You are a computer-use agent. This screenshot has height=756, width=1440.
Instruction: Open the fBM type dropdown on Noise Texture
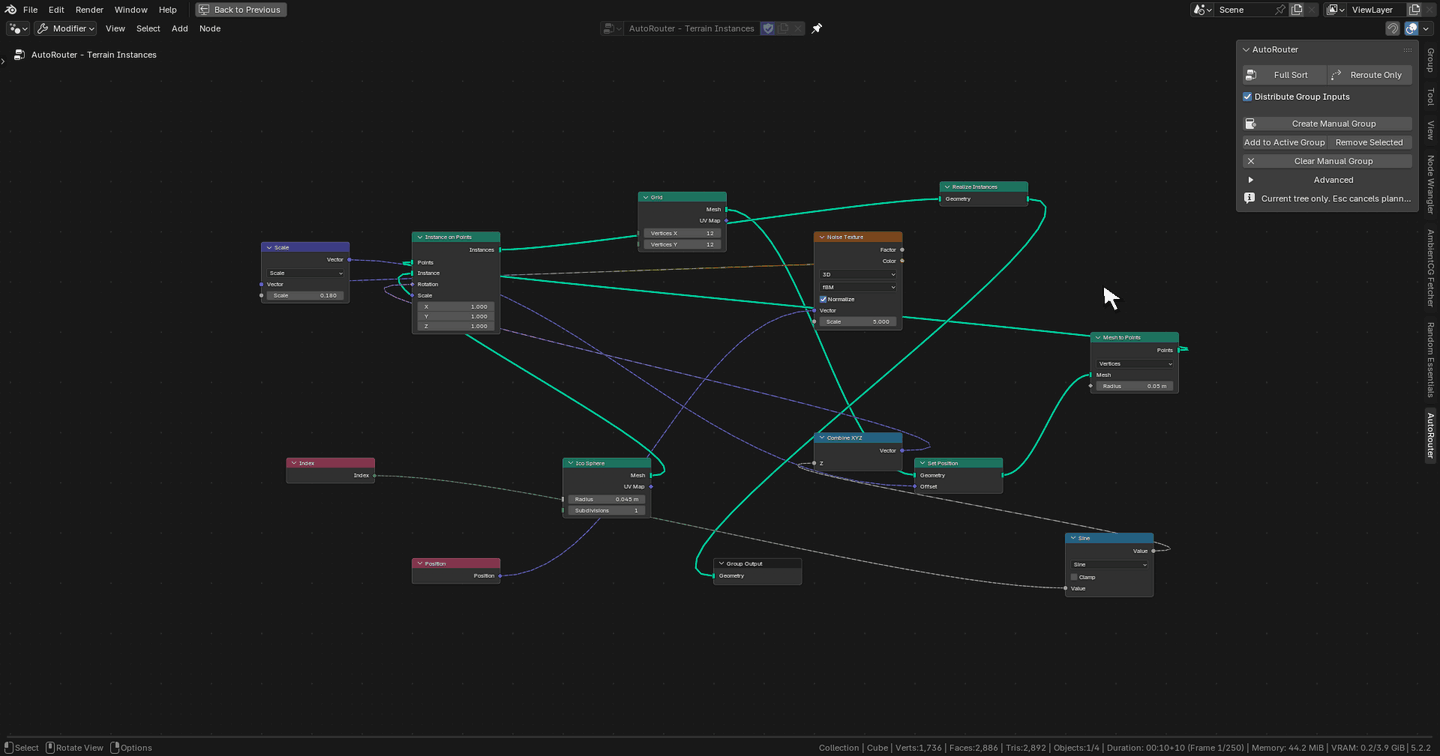point(858,287)
